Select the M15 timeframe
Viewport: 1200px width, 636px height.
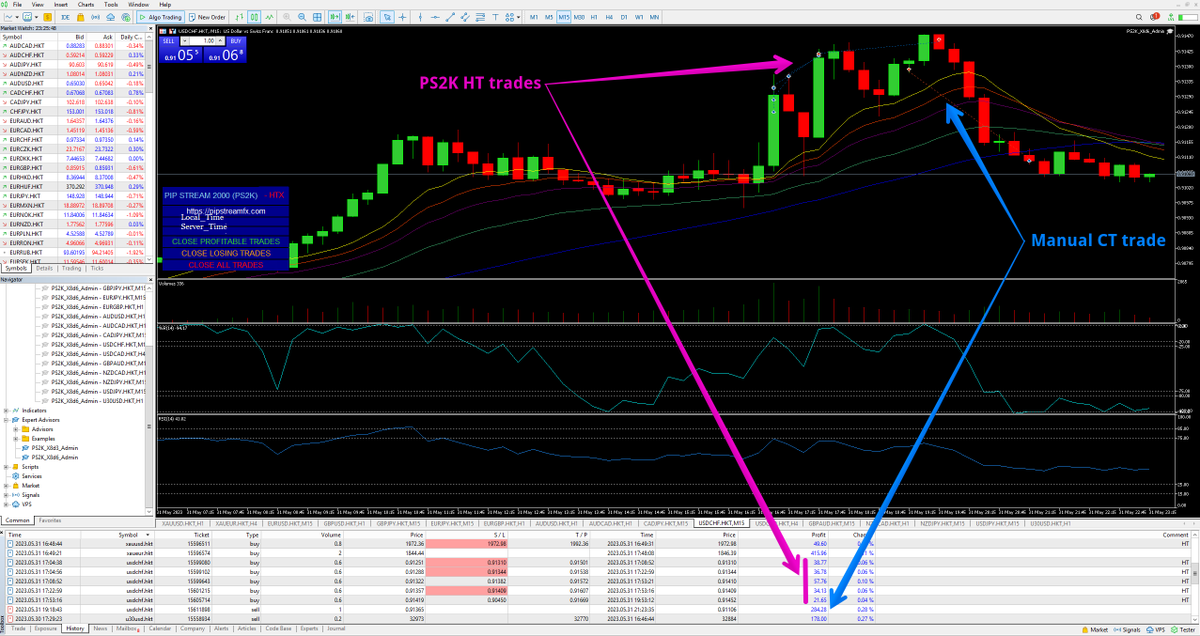[564, 17]
